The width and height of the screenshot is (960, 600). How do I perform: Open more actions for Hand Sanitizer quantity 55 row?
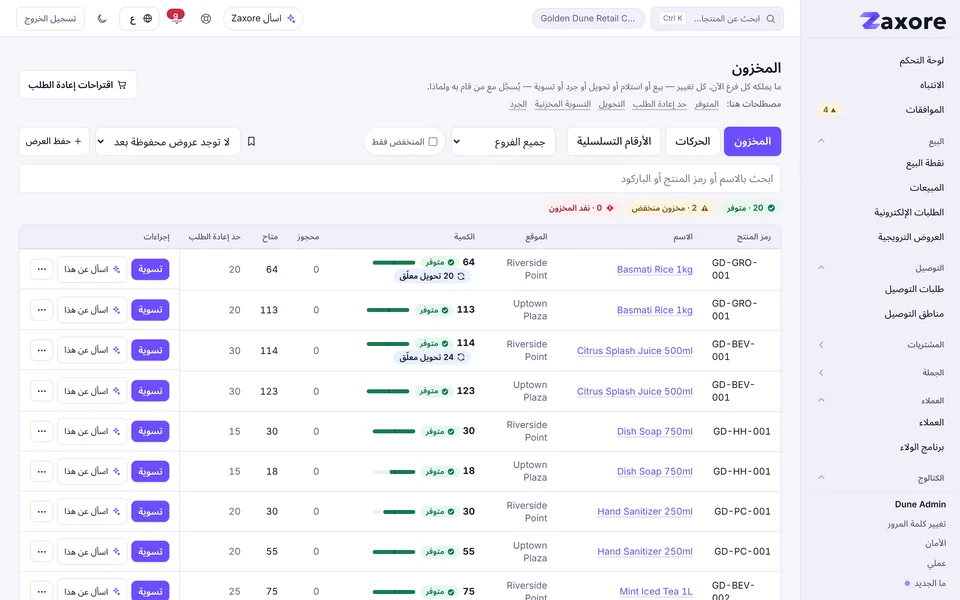42,552
